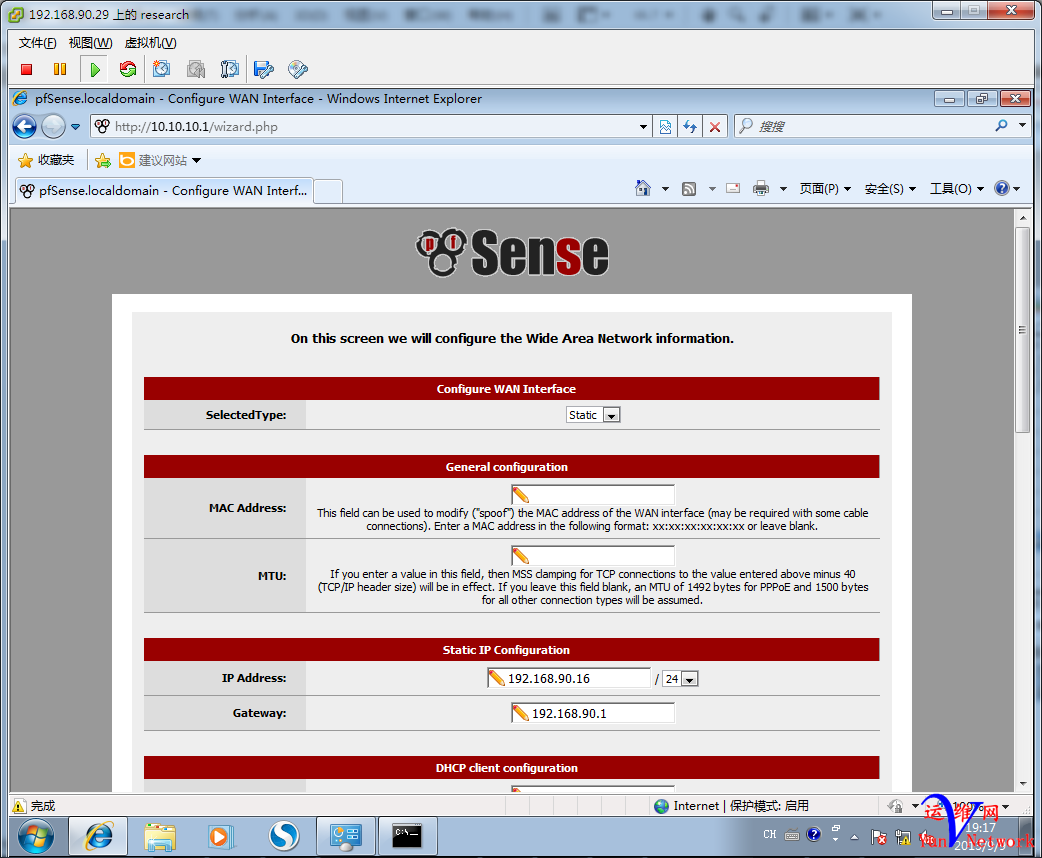
Task: Go forward in Internet Explorer
Action: 53,126
